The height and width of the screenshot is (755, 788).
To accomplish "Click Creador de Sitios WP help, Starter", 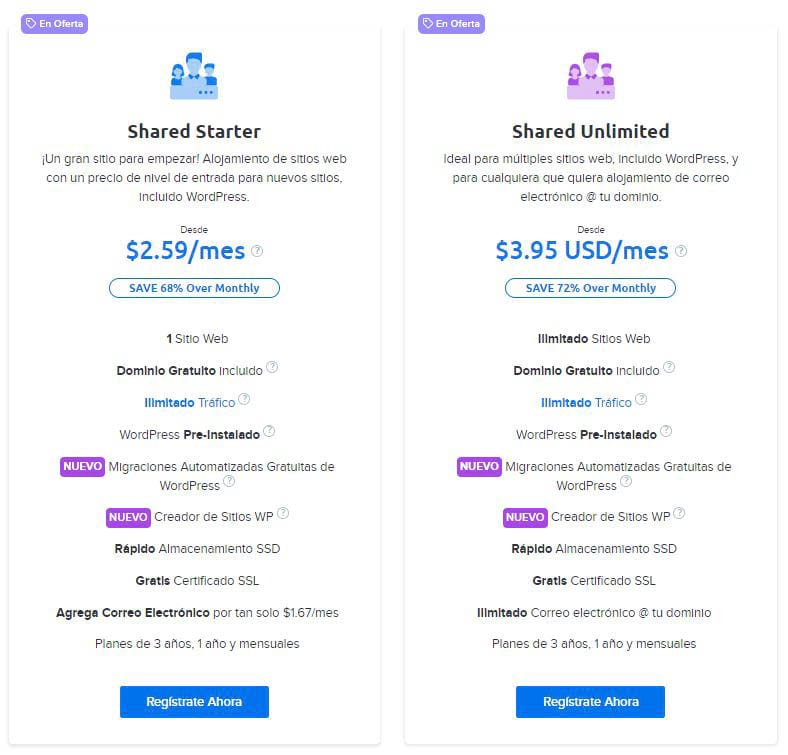I will coord(283,514).
